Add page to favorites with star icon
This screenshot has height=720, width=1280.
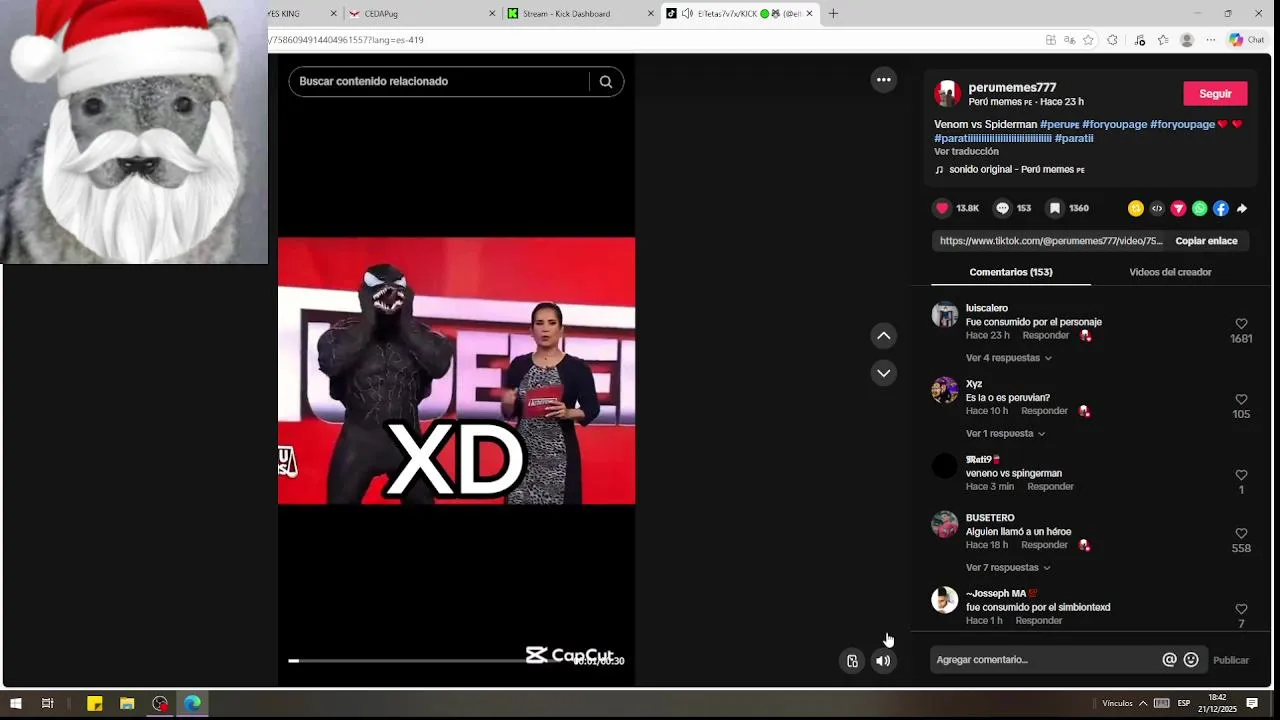point(1088,40)
